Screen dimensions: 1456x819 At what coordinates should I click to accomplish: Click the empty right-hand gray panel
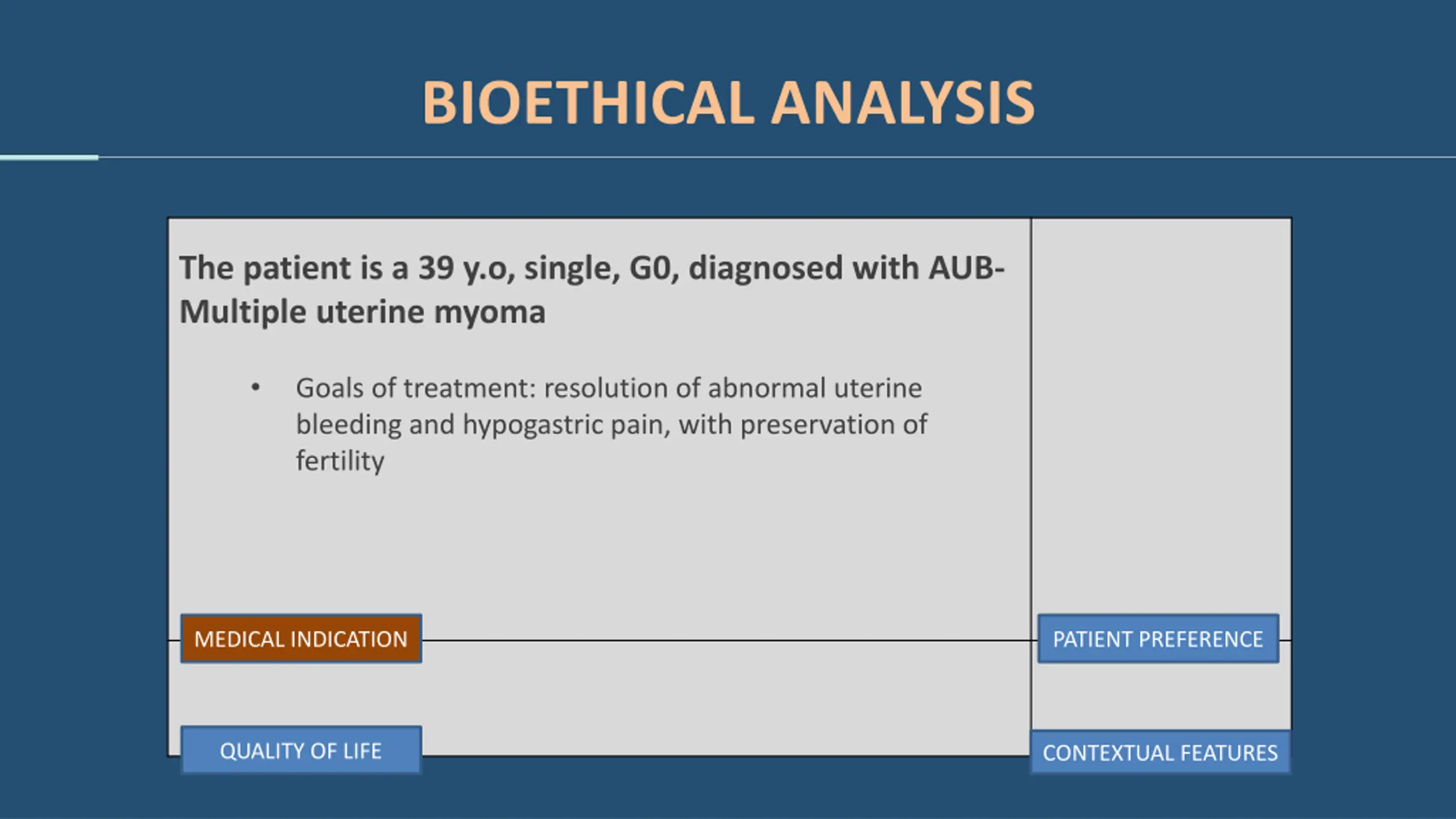pos(1161,415)
